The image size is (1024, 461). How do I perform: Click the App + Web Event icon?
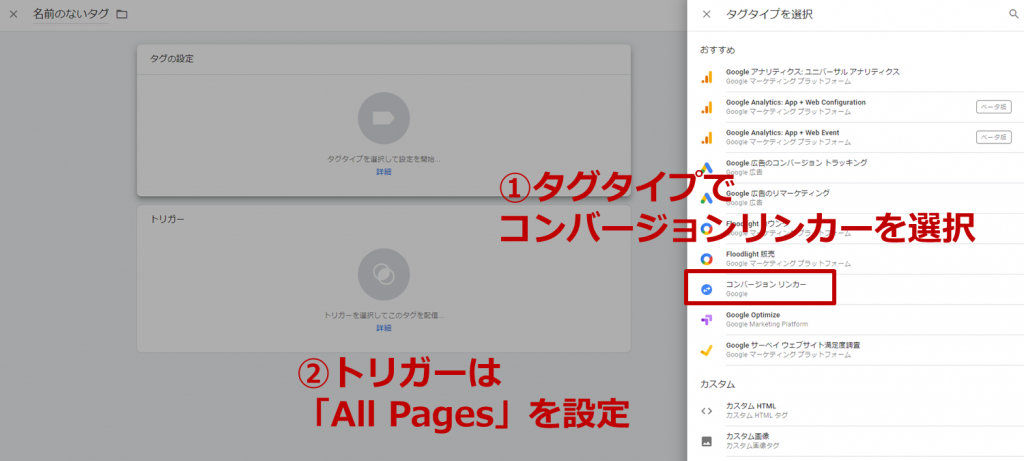point(706,137)
